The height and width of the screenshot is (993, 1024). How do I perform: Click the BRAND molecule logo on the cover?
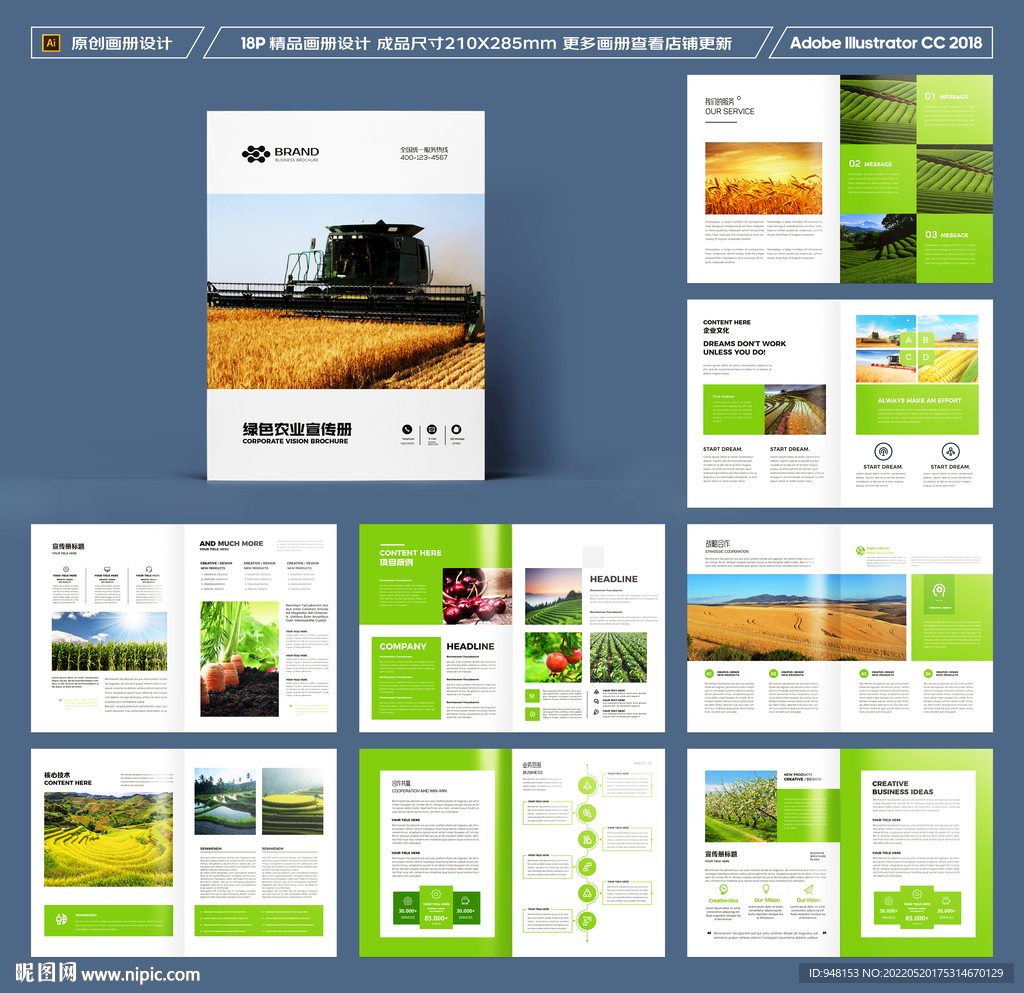256,154
